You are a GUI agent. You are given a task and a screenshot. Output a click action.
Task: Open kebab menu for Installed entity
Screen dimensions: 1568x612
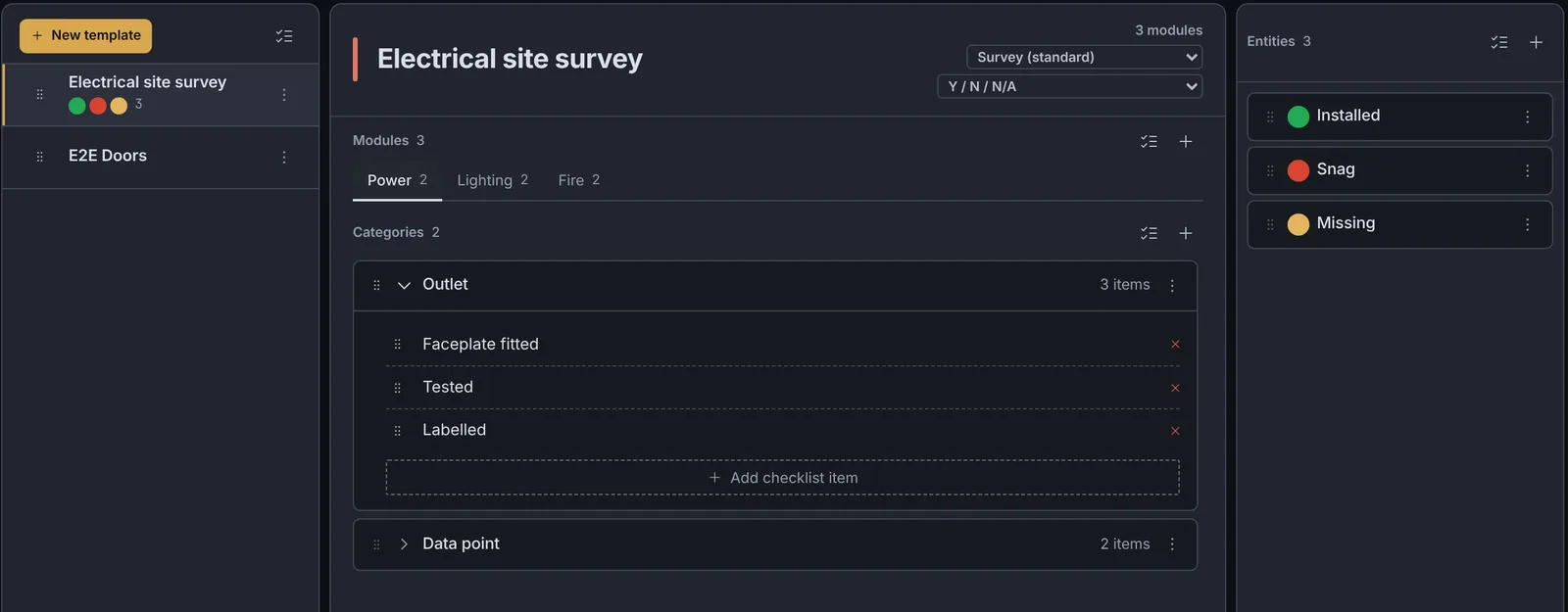point(1527,118)
